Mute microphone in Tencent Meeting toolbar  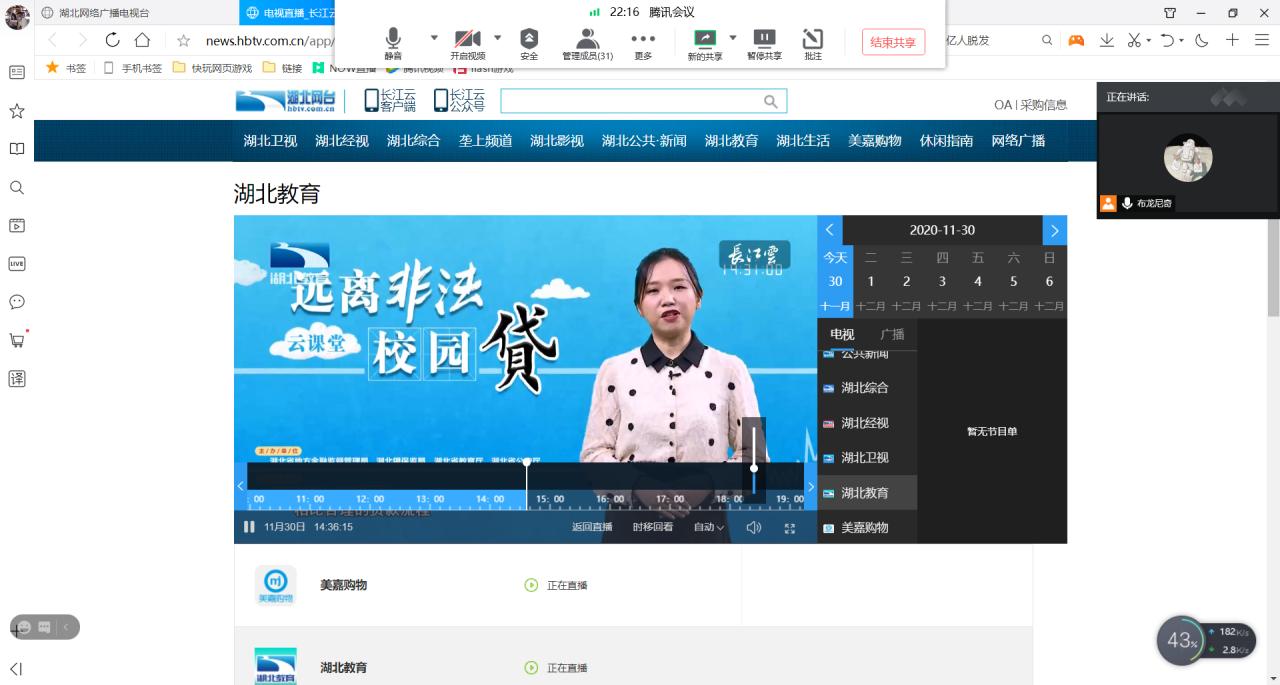point(393,42)
